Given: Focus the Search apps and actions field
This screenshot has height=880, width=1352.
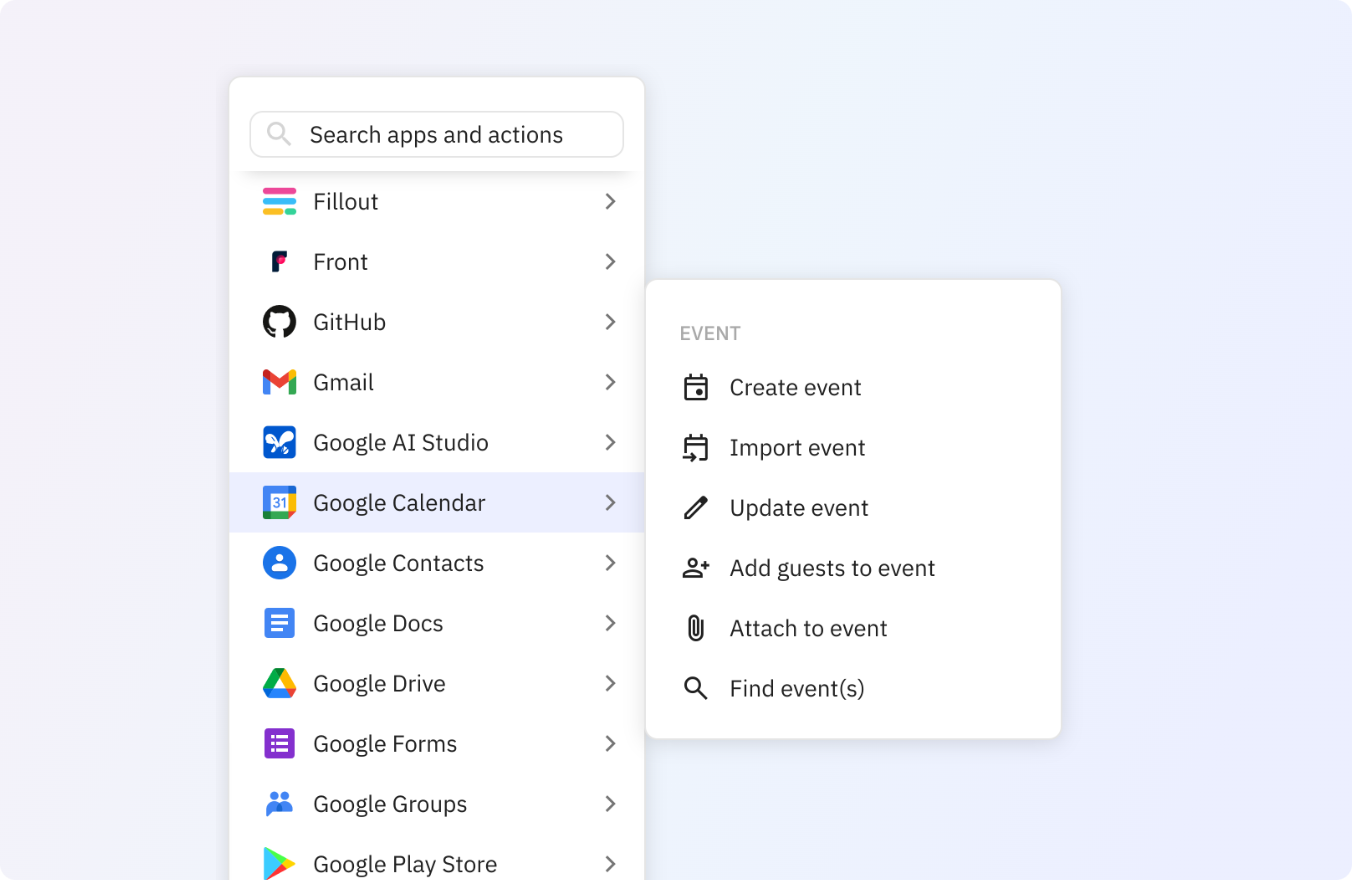Looking at the screenshot, I should [437, 134].
